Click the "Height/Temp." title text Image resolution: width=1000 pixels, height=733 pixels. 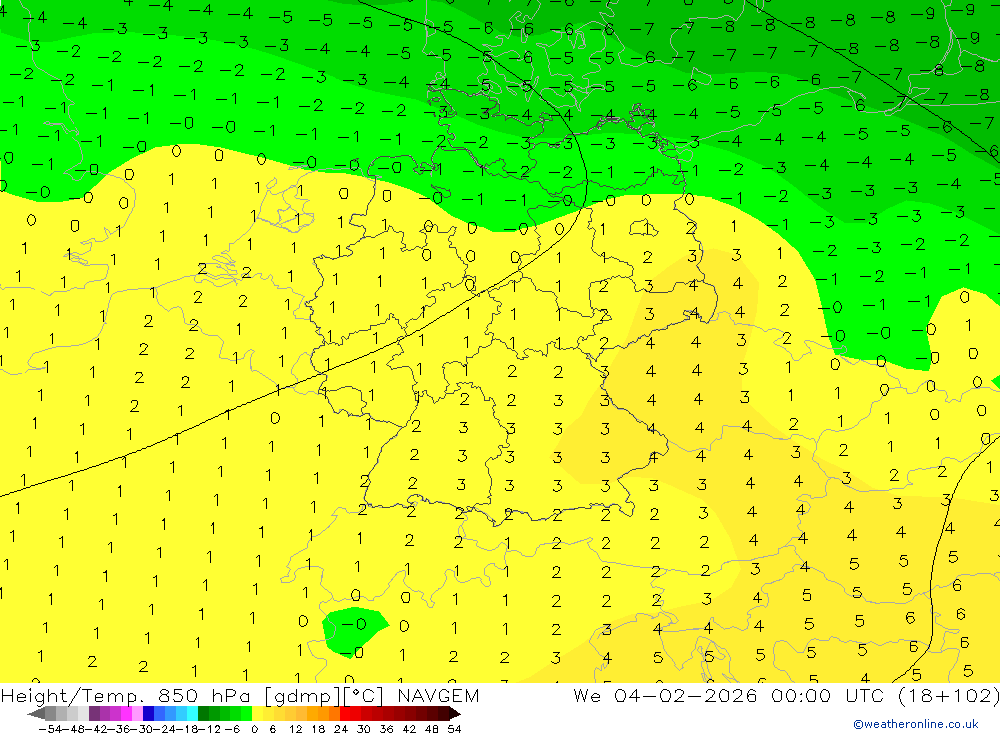click(x=74, y=695)
